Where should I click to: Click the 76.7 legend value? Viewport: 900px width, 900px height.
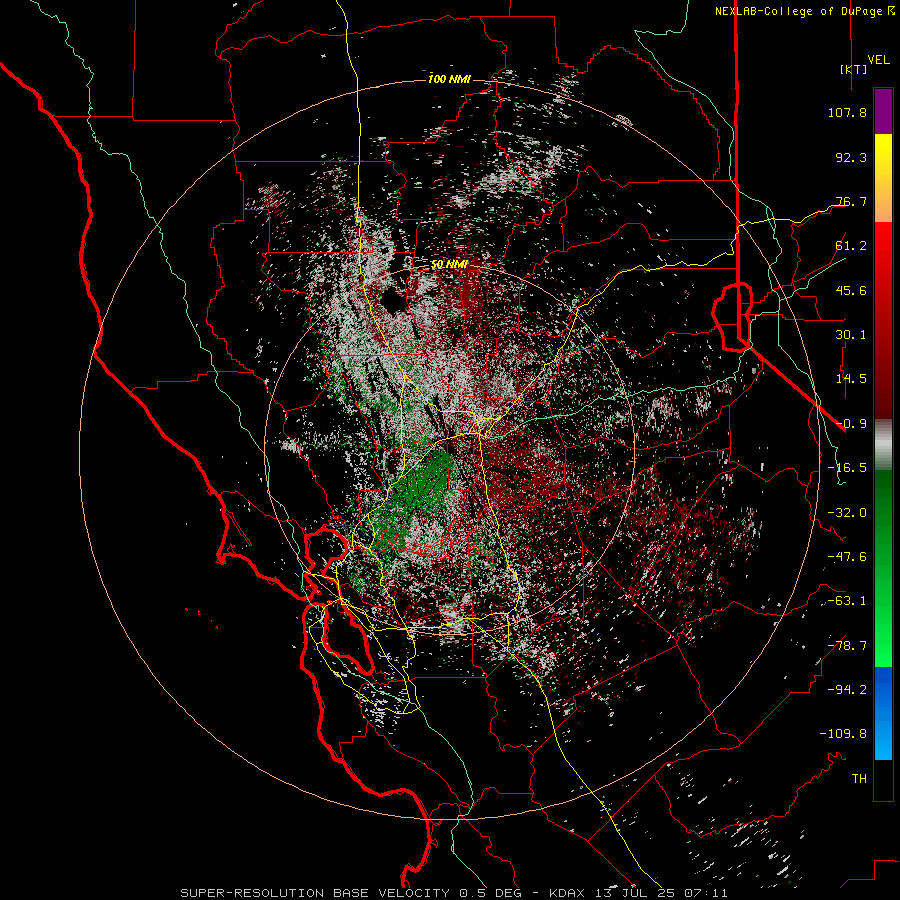(x=851, y=201)
